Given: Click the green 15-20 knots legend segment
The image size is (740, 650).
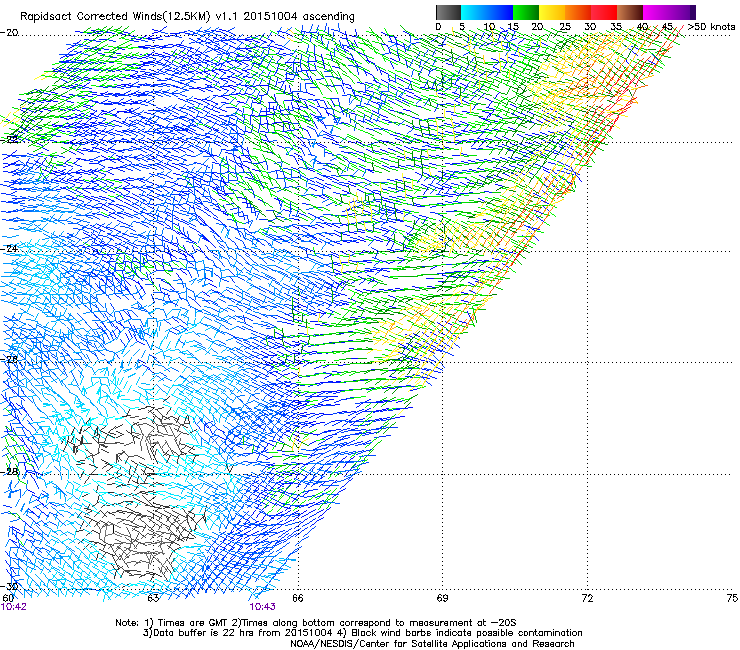Looking at the screenshot, I should [526, 12].
